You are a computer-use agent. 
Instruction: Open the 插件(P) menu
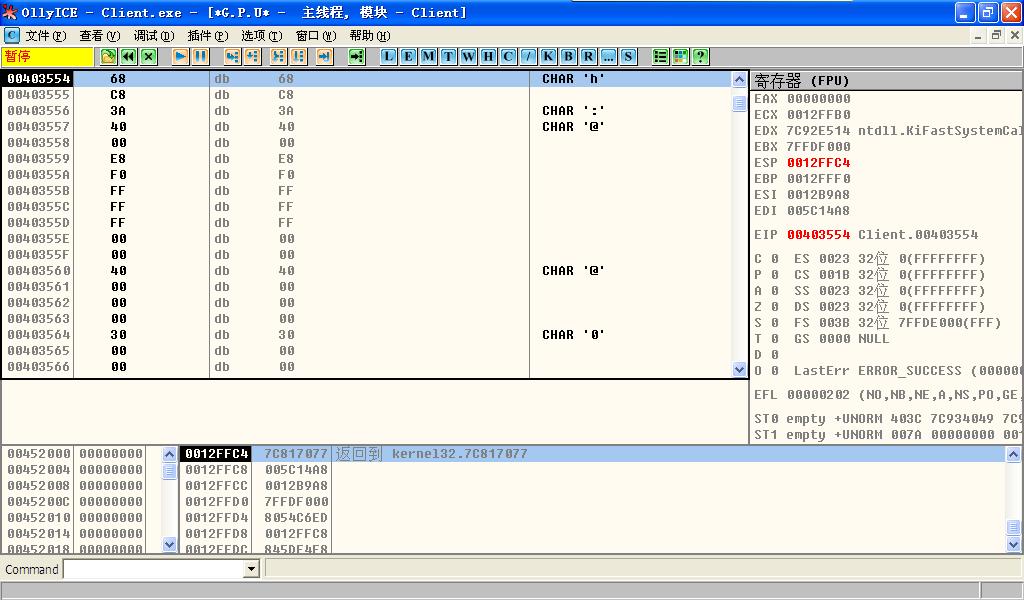coord(208,35)
